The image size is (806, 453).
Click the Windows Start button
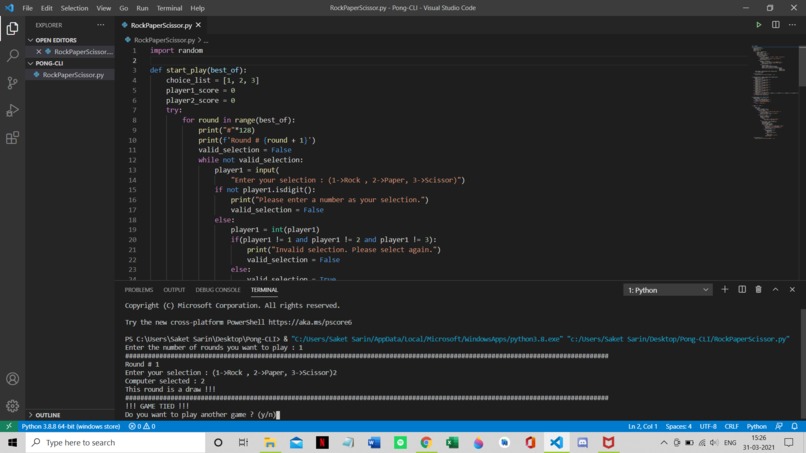pyautogui.click(x=12, y=442)
